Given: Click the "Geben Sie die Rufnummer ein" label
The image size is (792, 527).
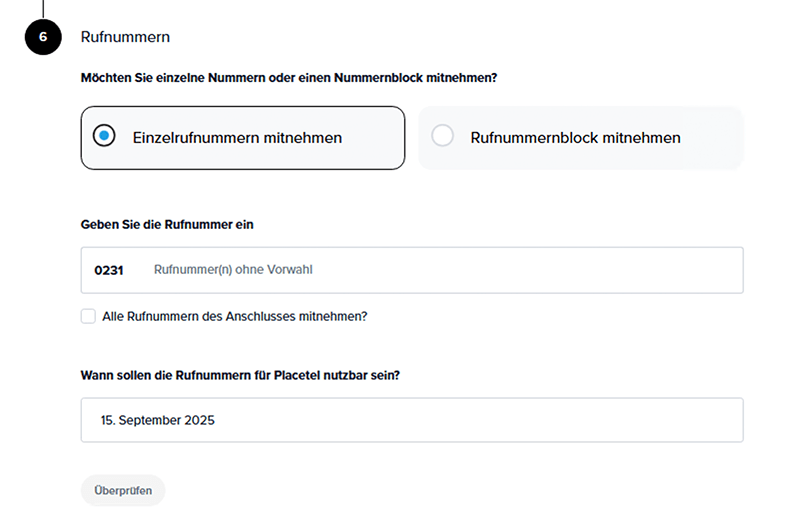Looking at the screenshot, I should pyautogui.click(x=167, y=224).
